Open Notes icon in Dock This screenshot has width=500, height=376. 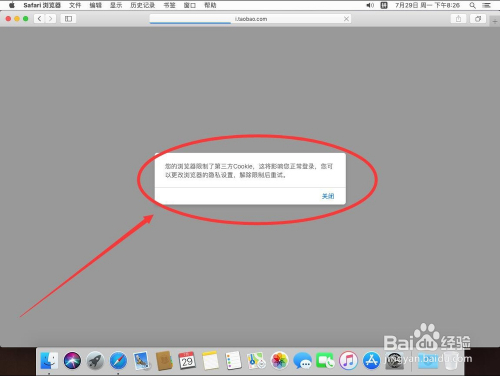210,361
